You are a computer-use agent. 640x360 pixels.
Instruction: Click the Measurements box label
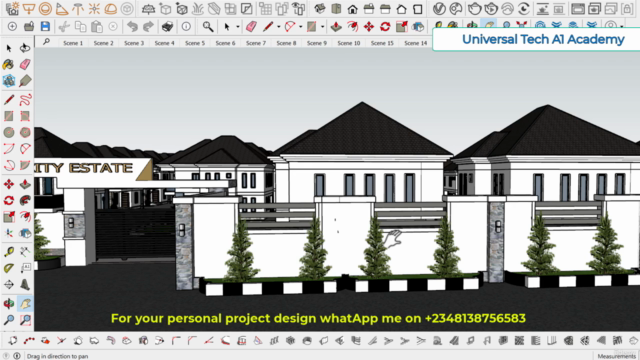(617, 356)
